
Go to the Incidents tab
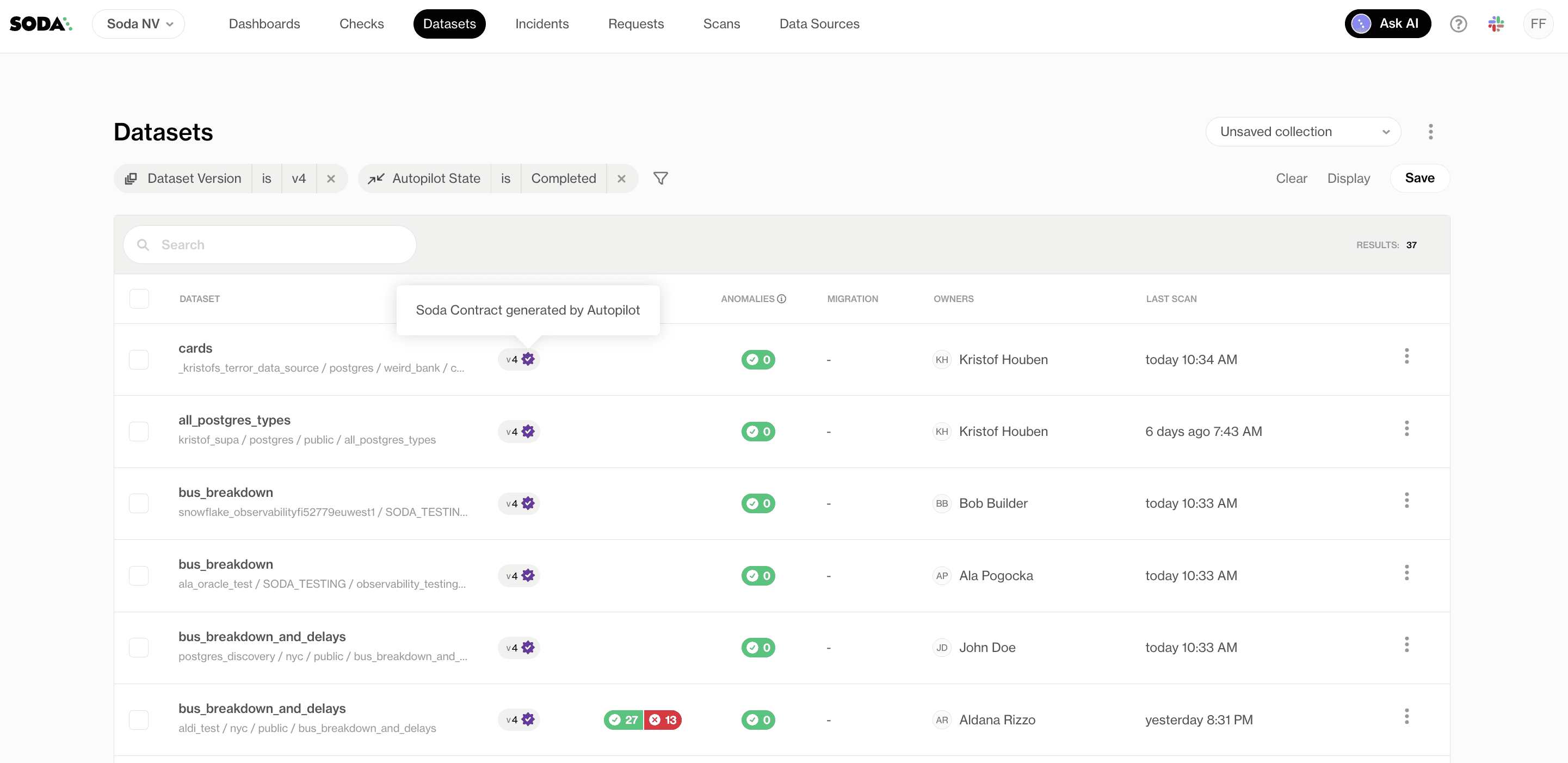(x=542, y=24)
